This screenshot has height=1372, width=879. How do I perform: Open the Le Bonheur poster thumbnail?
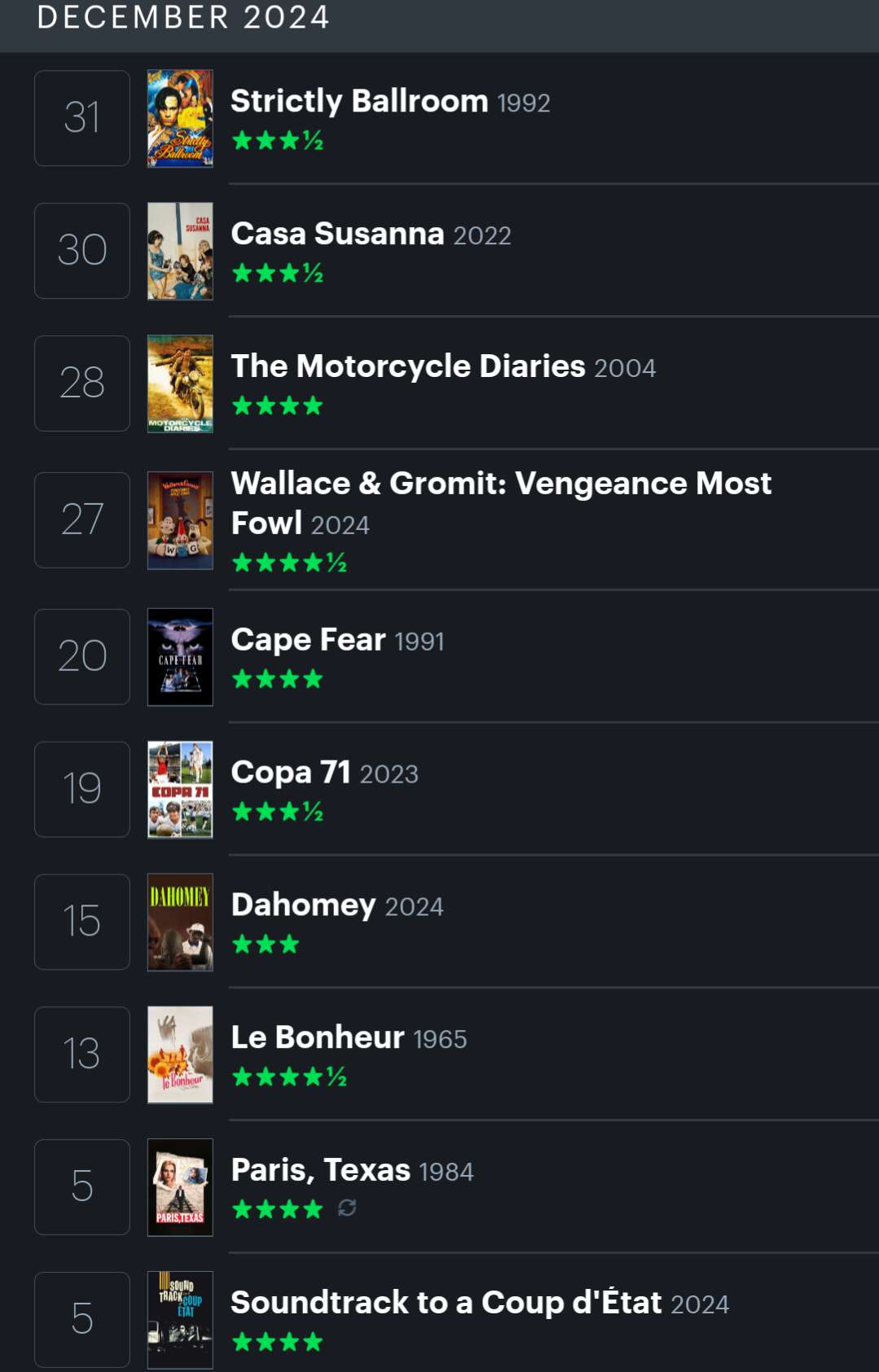(180, 1054)
